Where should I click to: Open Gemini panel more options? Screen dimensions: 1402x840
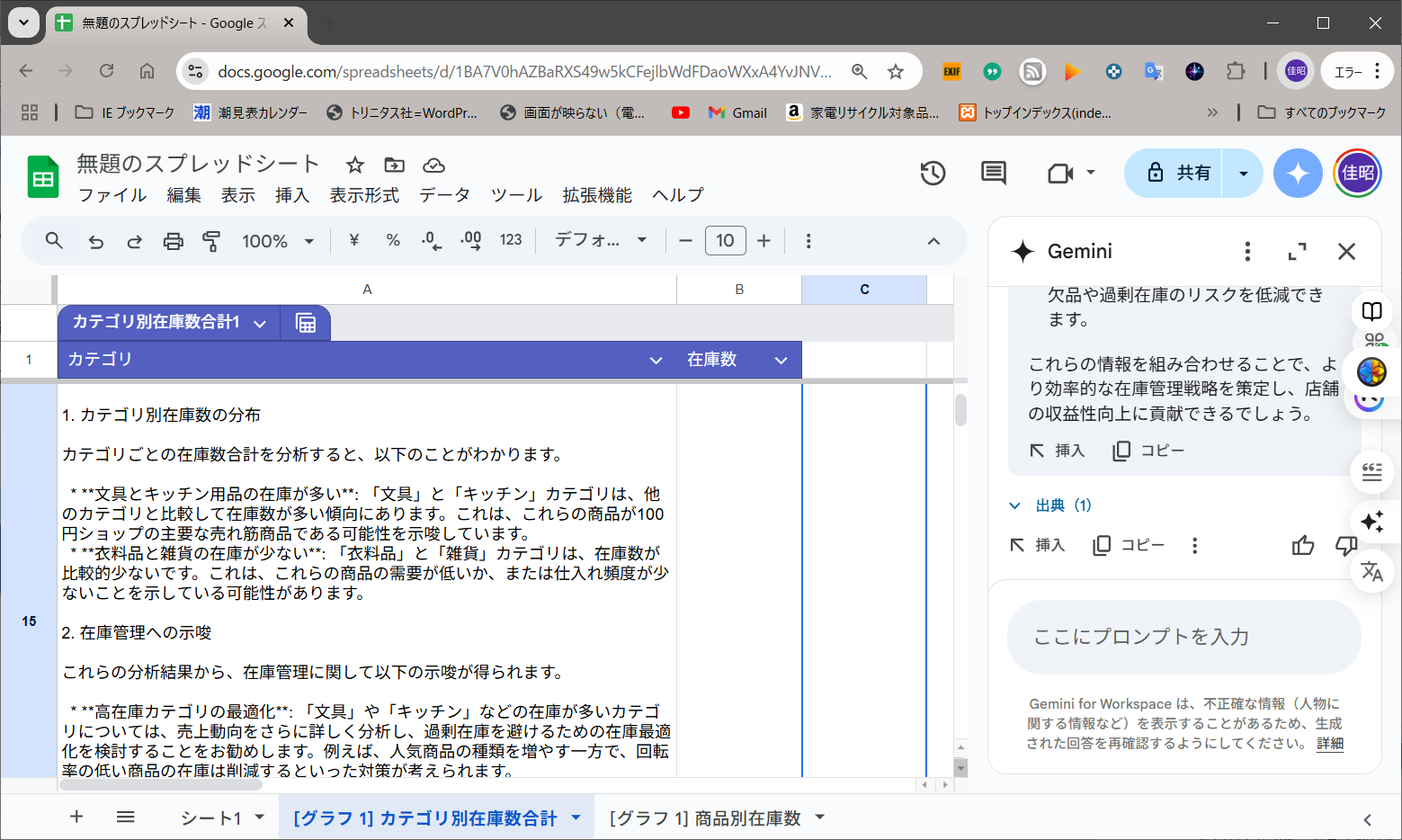coord(1247,251)
